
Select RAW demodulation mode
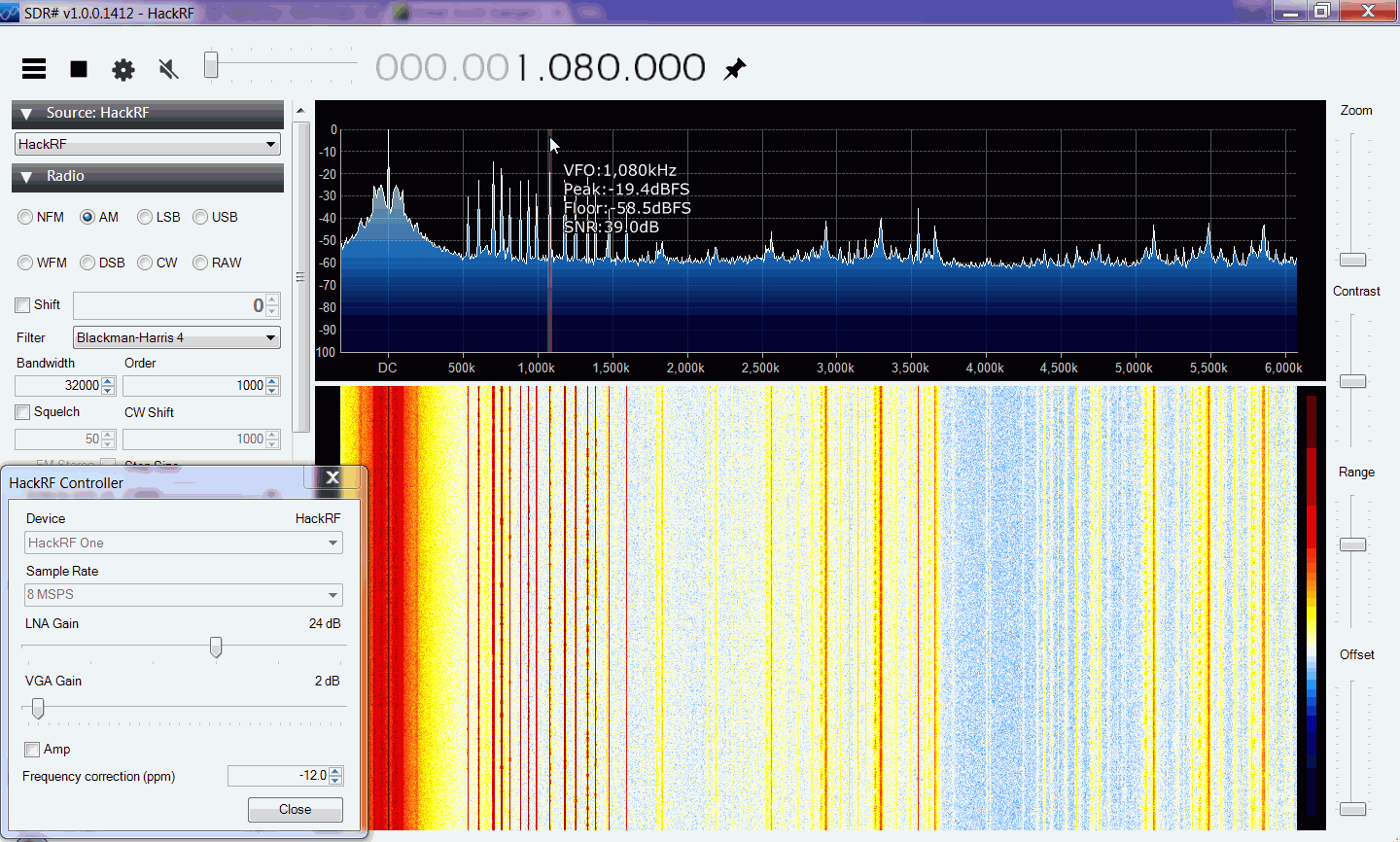tap(200, 263)
